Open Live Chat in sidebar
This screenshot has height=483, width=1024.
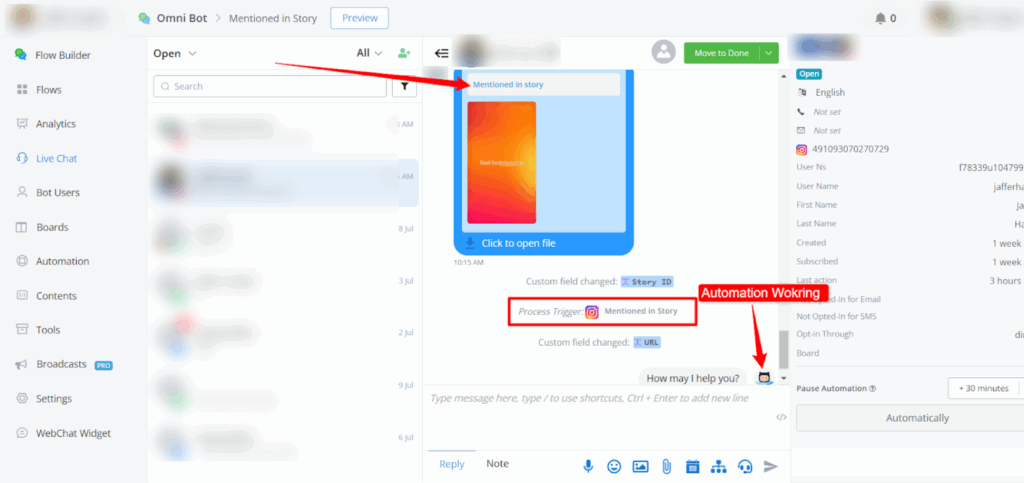pyautogui.click(x=56, y=158)
